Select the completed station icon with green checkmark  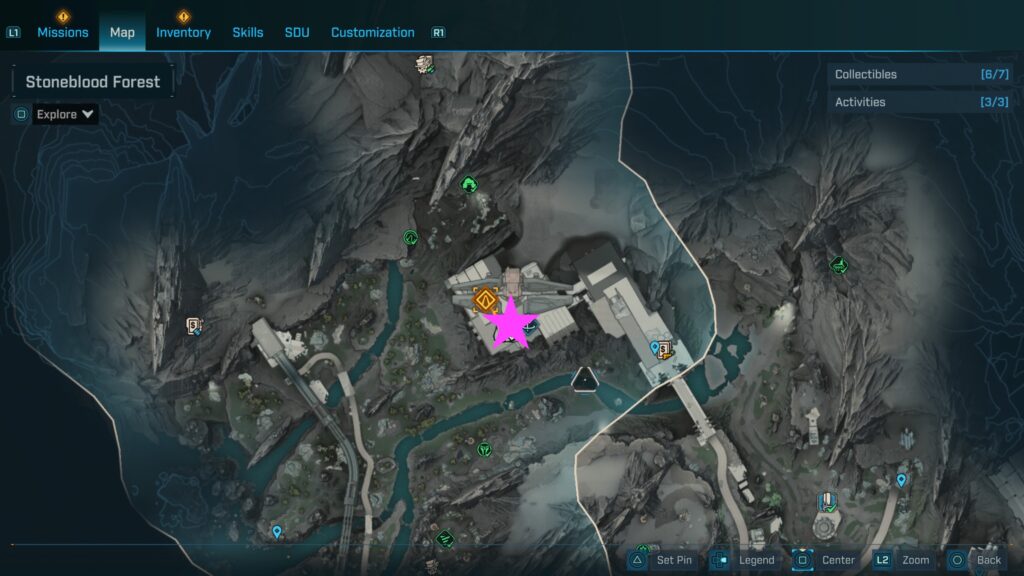pyautogui.click(x=826, y=502)
